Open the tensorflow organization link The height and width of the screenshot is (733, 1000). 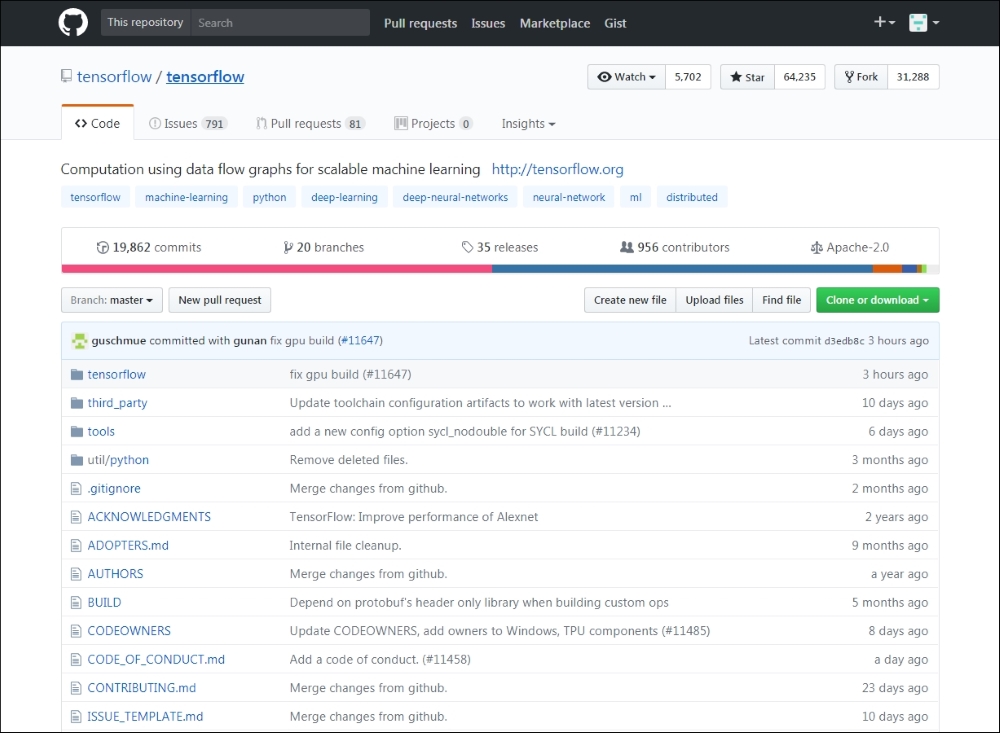[114, 77]
